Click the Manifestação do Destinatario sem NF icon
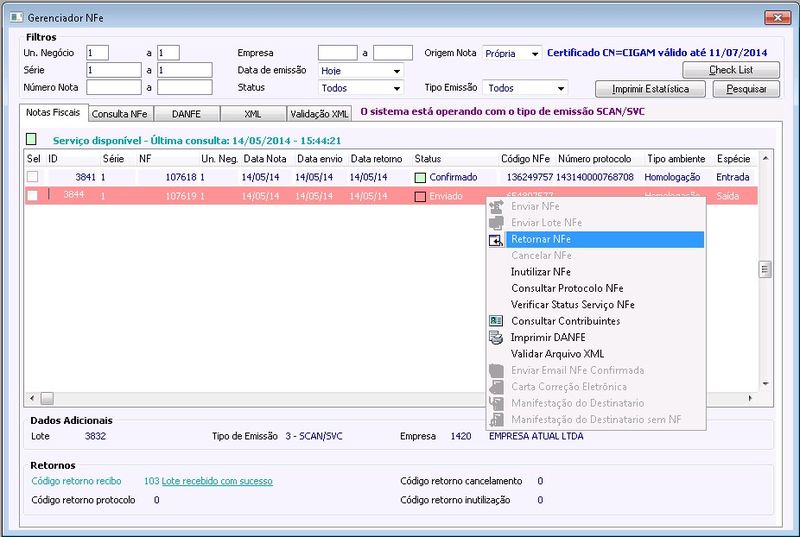The image size is (800, 537). click(496, 419)
